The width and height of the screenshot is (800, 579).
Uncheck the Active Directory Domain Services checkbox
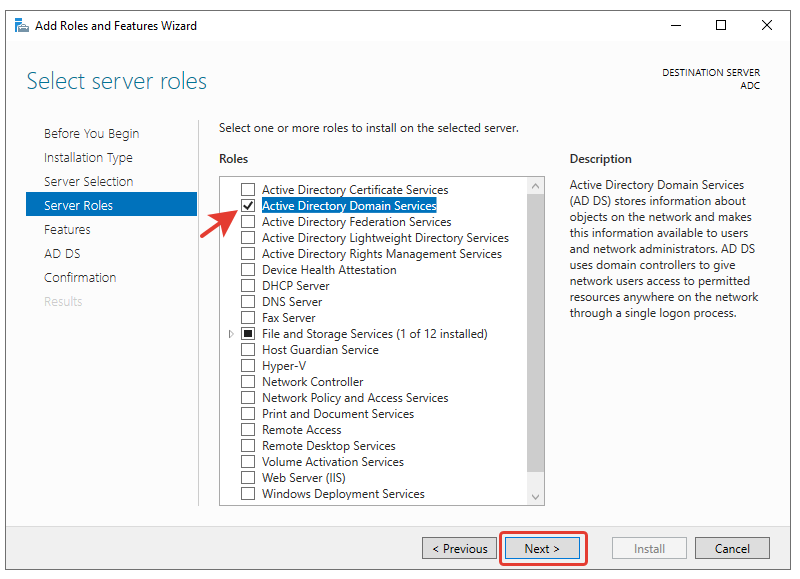[248, 206]
